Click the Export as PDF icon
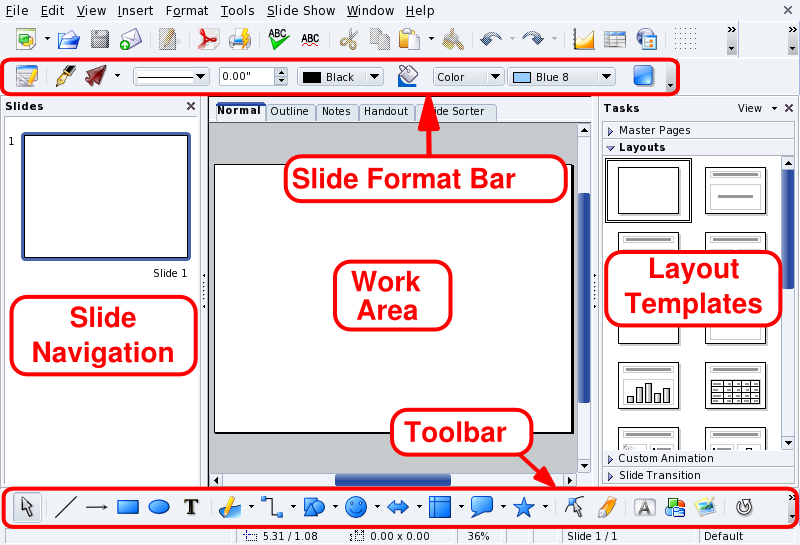The image size is (800, 545). click(207, 40)
